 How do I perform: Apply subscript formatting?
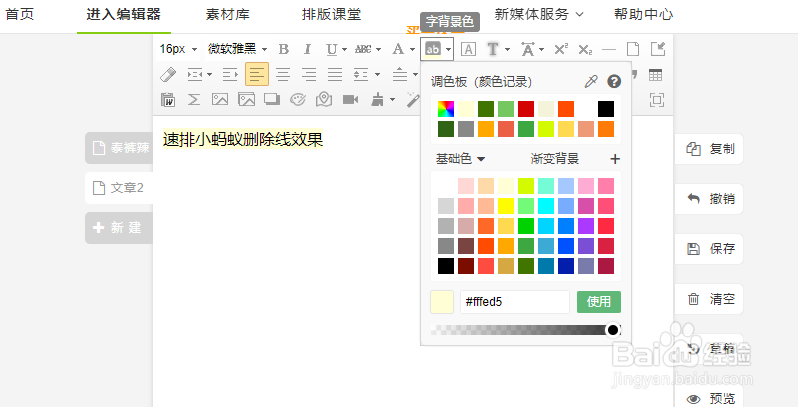585,49
